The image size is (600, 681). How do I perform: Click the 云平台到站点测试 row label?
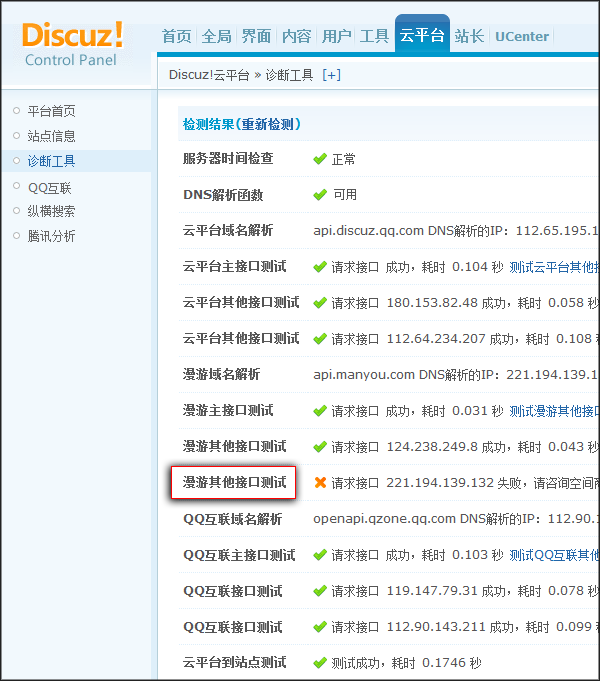(234, 662)
